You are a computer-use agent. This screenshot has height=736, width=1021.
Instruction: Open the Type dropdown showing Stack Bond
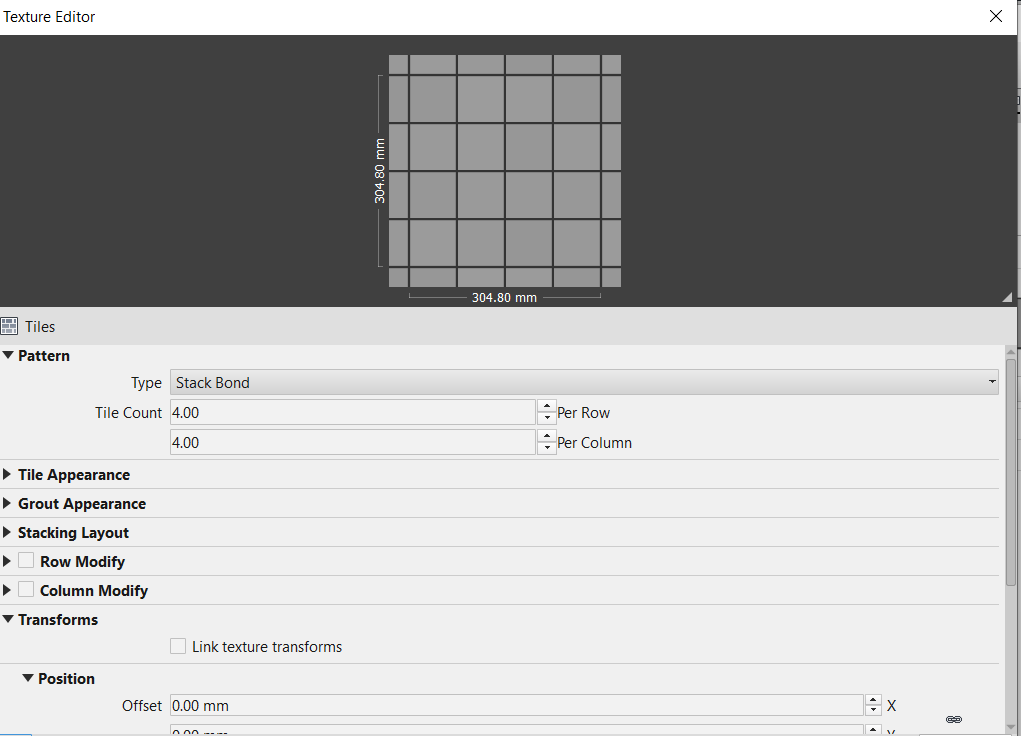coord(584,382)
